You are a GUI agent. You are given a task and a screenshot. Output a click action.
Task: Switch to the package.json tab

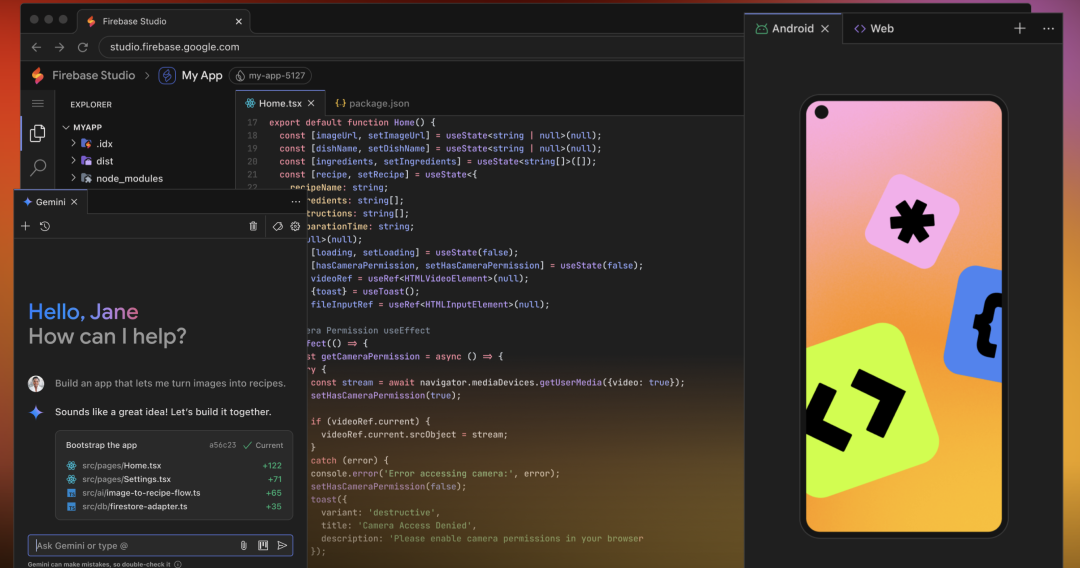pos(372,103)
